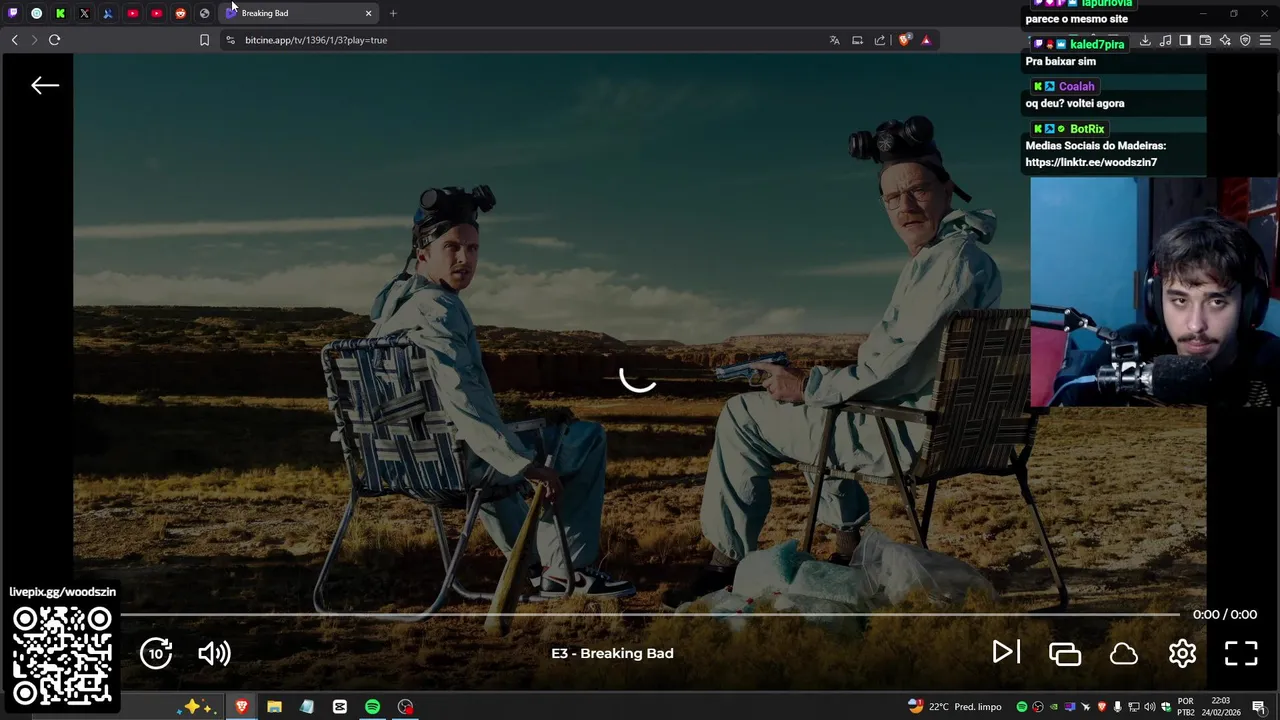The height and width of the screenshot is (720, 1280).
Task: Click the Coalah username in chat
Action: click(x=1076, y=86)
